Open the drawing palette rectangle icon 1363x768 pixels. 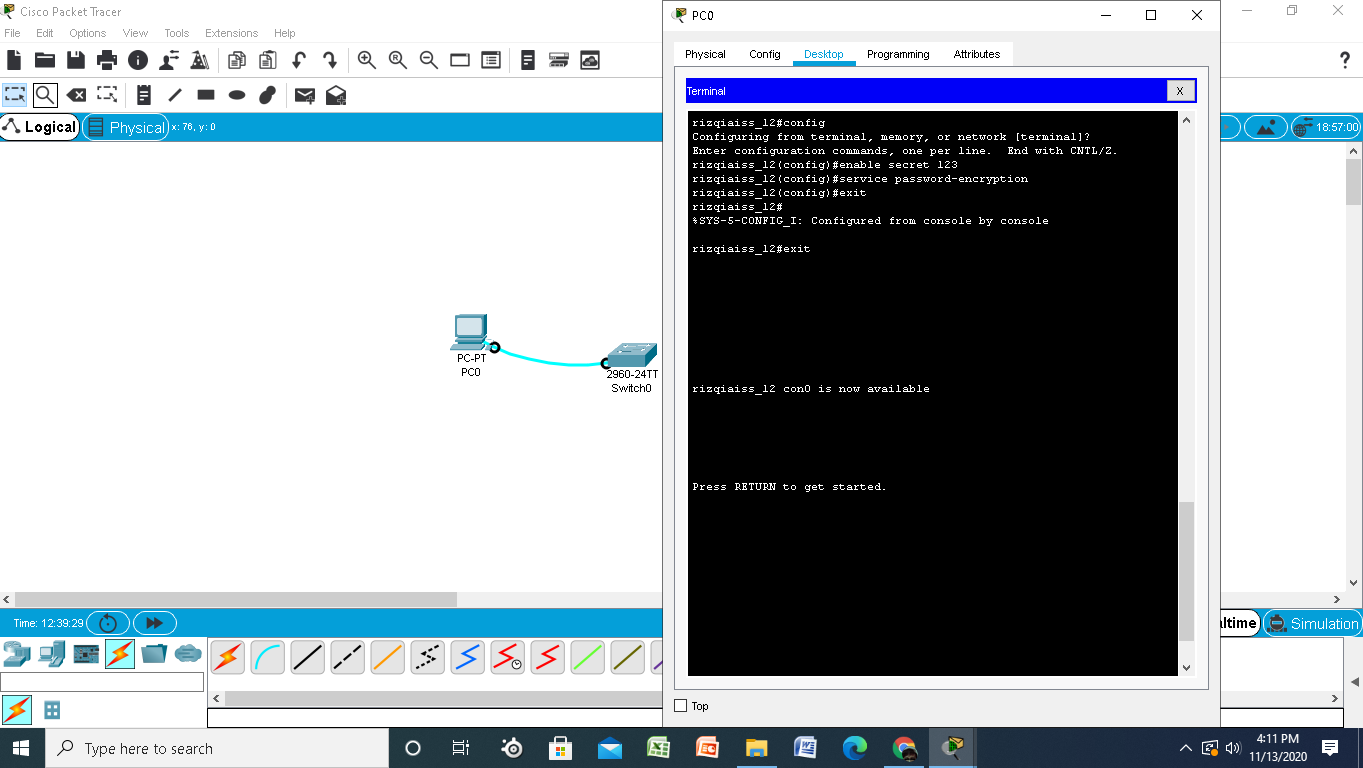460,60
